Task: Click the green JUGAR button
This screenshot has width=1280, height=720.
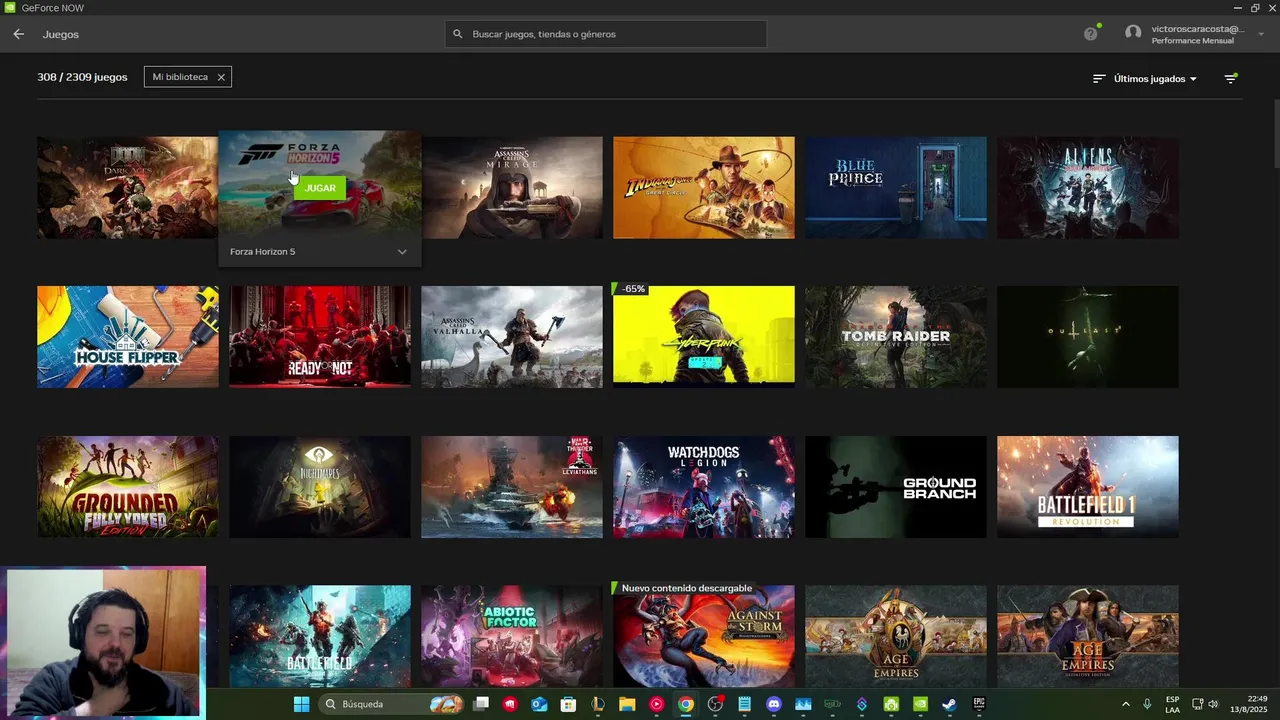Action: (320, 188)
